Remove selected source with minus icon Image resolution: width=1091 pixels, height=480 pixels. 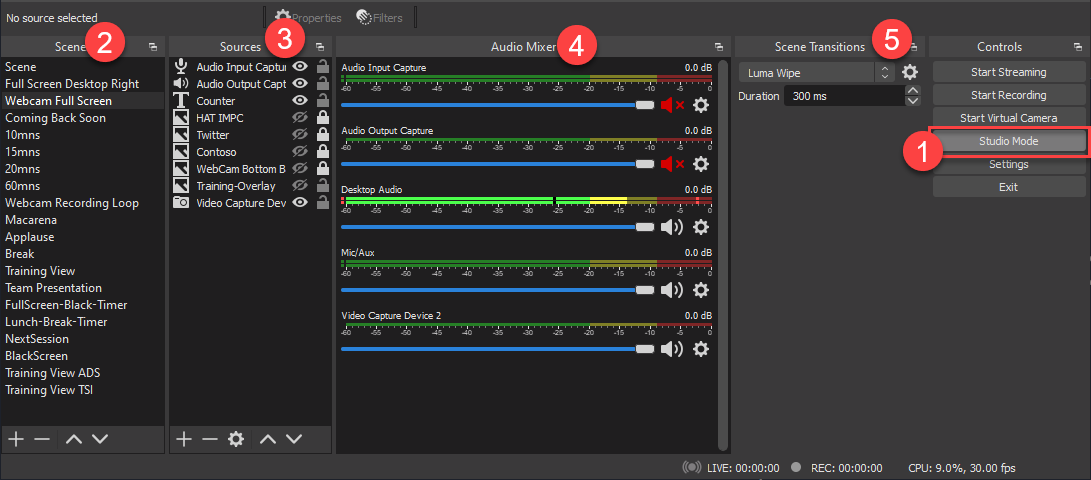click(209, 439)
